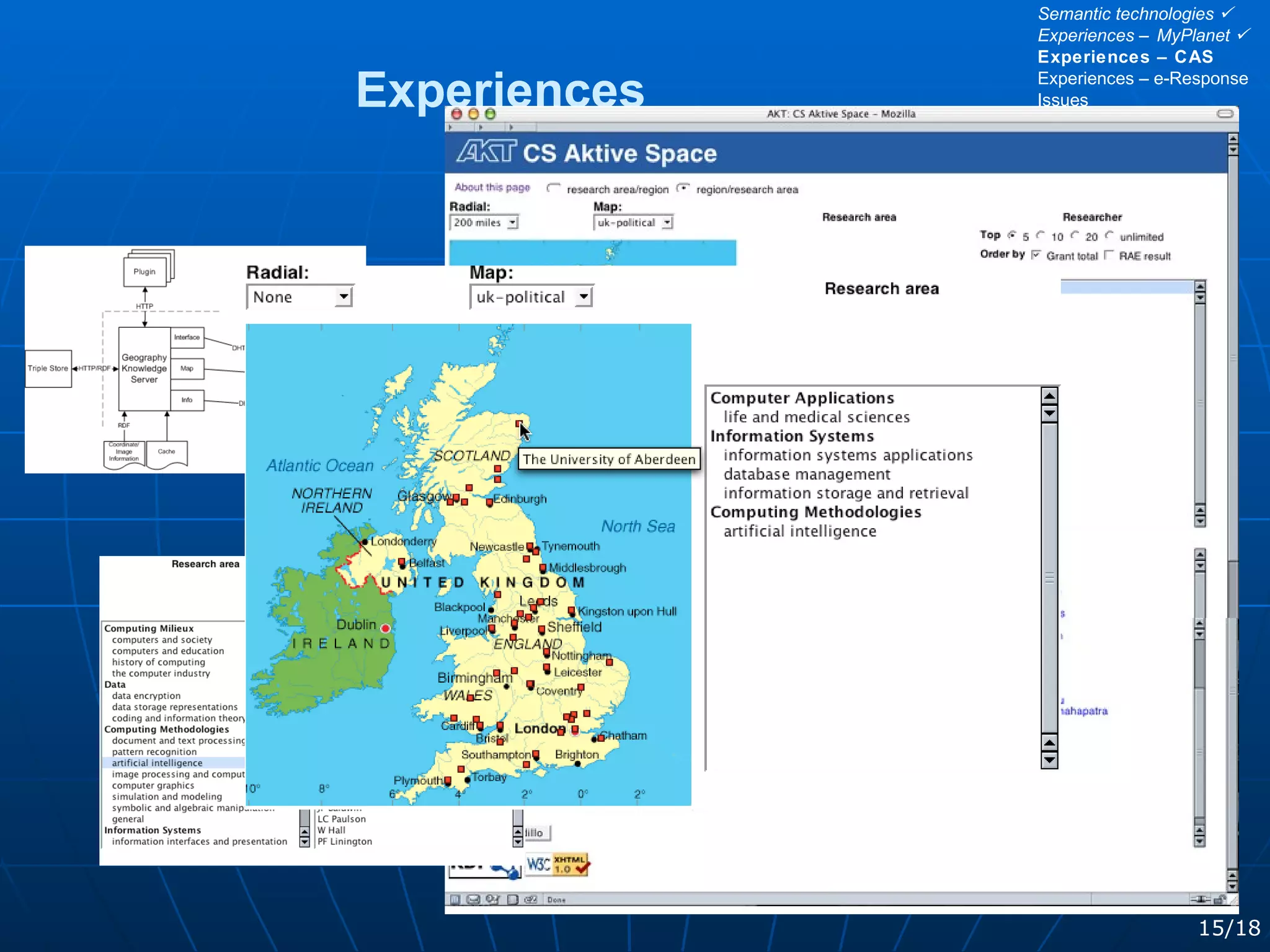Open the About this page link

click(x=492, y=187)
